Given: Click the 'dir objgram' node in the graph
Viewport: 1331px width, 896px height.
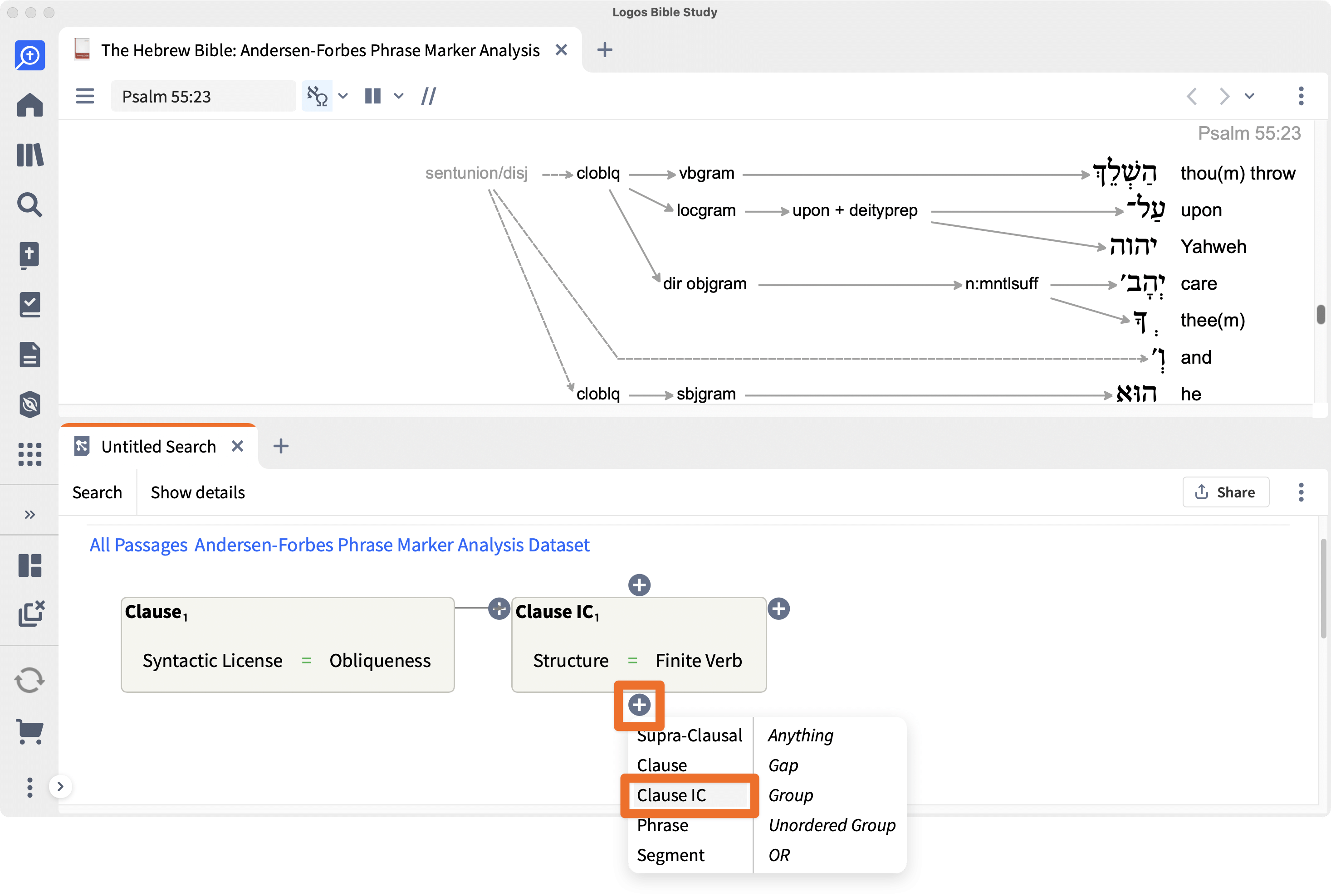Looking at the screenshot, I should click(x=705, y=283).
